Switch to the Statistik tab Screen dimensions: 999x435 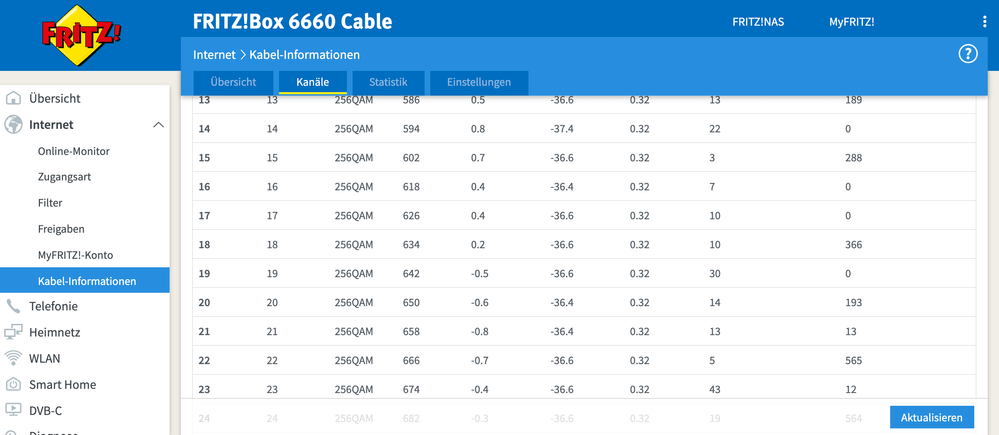pos(388,82)
